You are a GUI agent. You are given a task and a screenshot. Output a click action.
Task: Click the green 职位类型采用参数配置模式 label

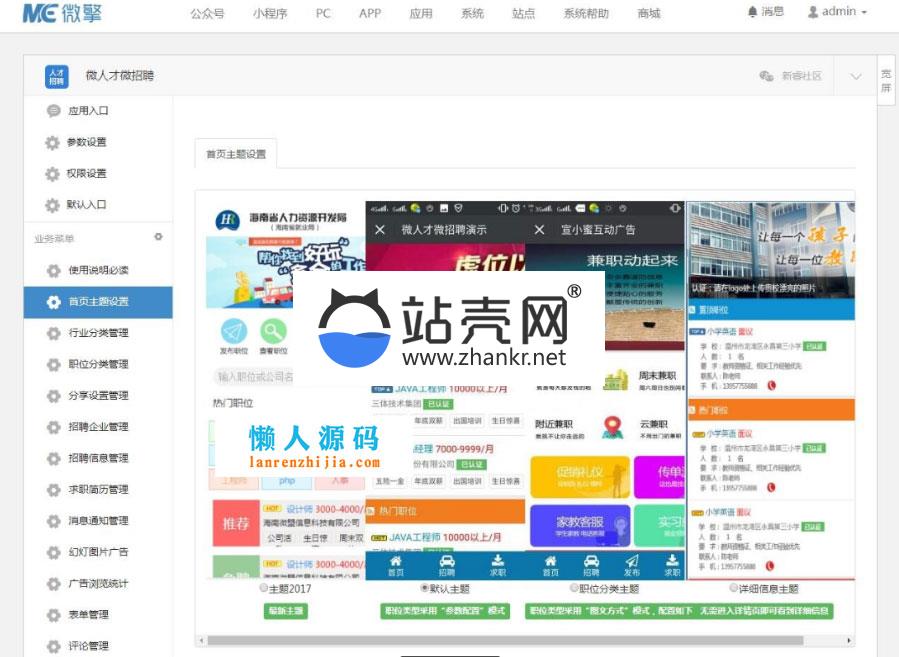click(x=444, y=611)
